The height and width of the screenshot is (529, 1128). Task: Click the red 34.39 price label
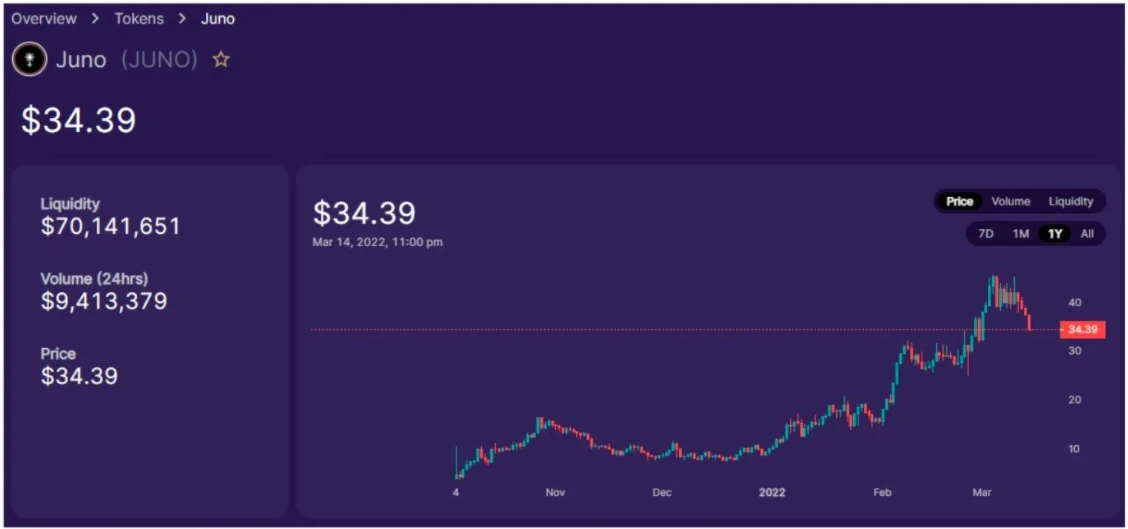[x=1083, y=330]
